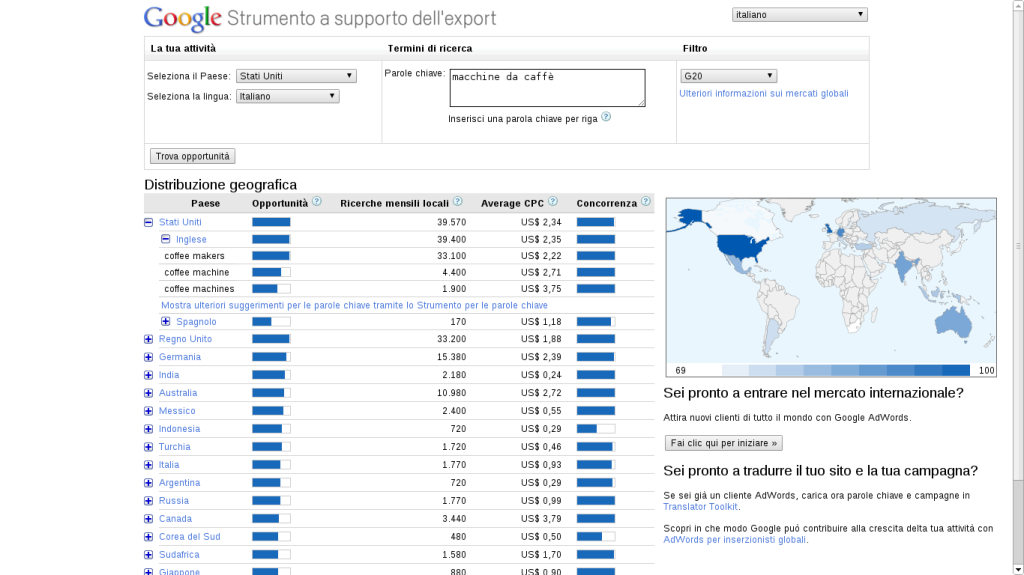Image resolution: width=1024 pixels, height=575 pixels.
Task: Click the Turchia country link
Action: (x=174, y=447)
